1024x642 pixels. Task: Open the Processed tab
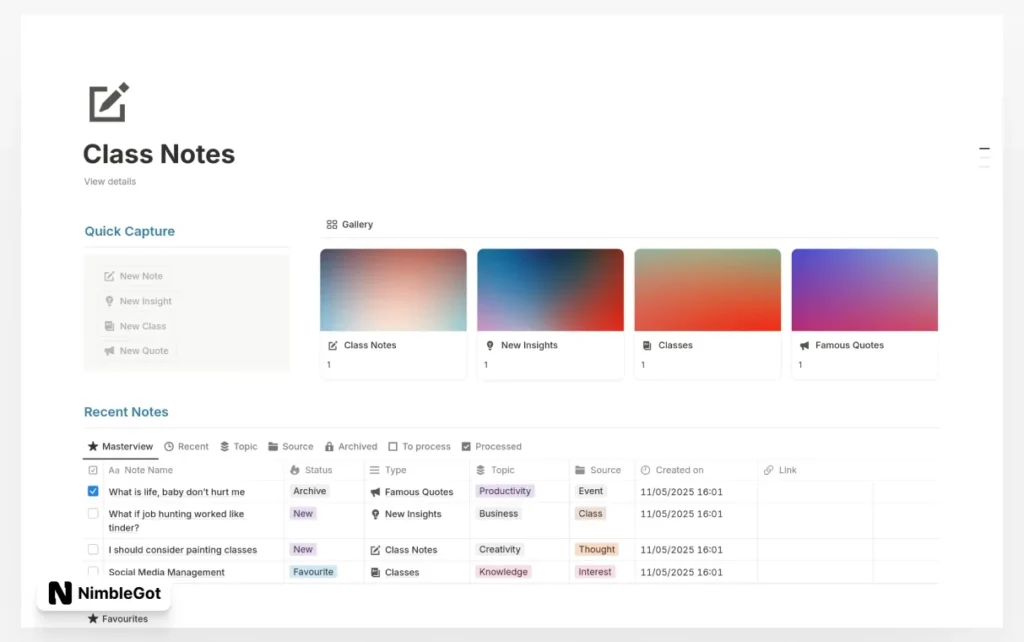491,447
